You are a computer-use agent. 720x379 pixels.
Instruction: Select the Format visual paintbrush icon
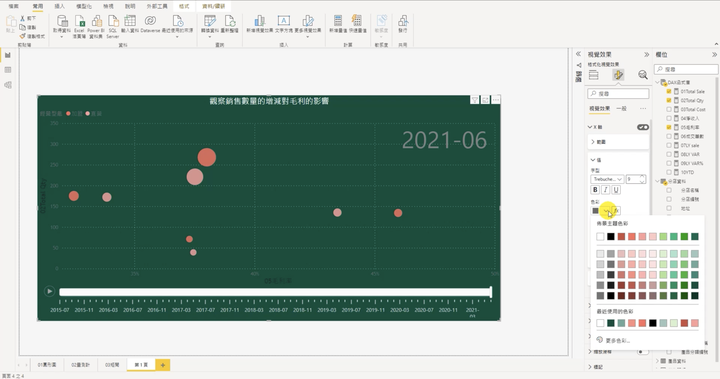point(618,75)
